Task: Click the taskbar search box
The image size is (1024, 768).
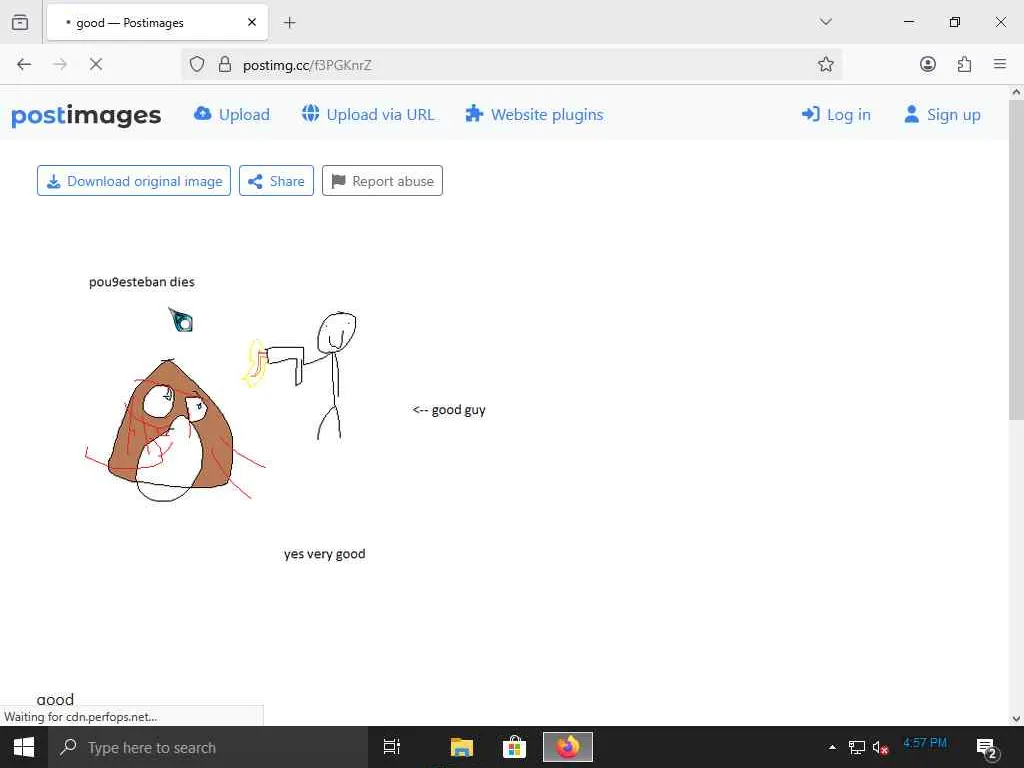Action: 208,747
